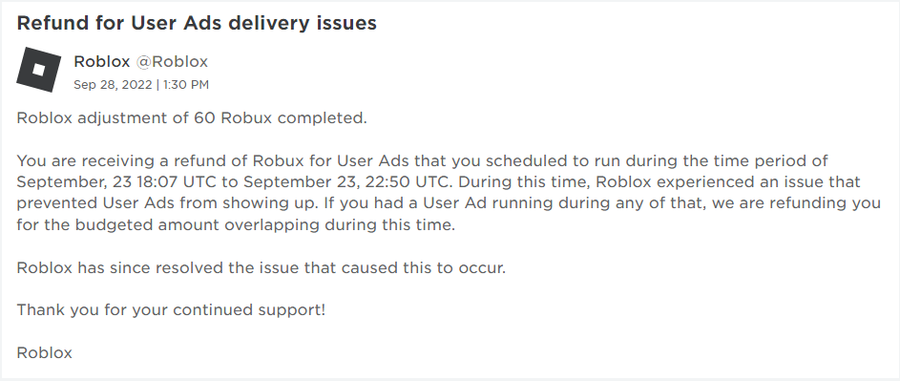The height and width of the screenshot is (381, 900).
Task: Click the September, 23 18:07 UTC text
Action: click(x=120, y=182)
